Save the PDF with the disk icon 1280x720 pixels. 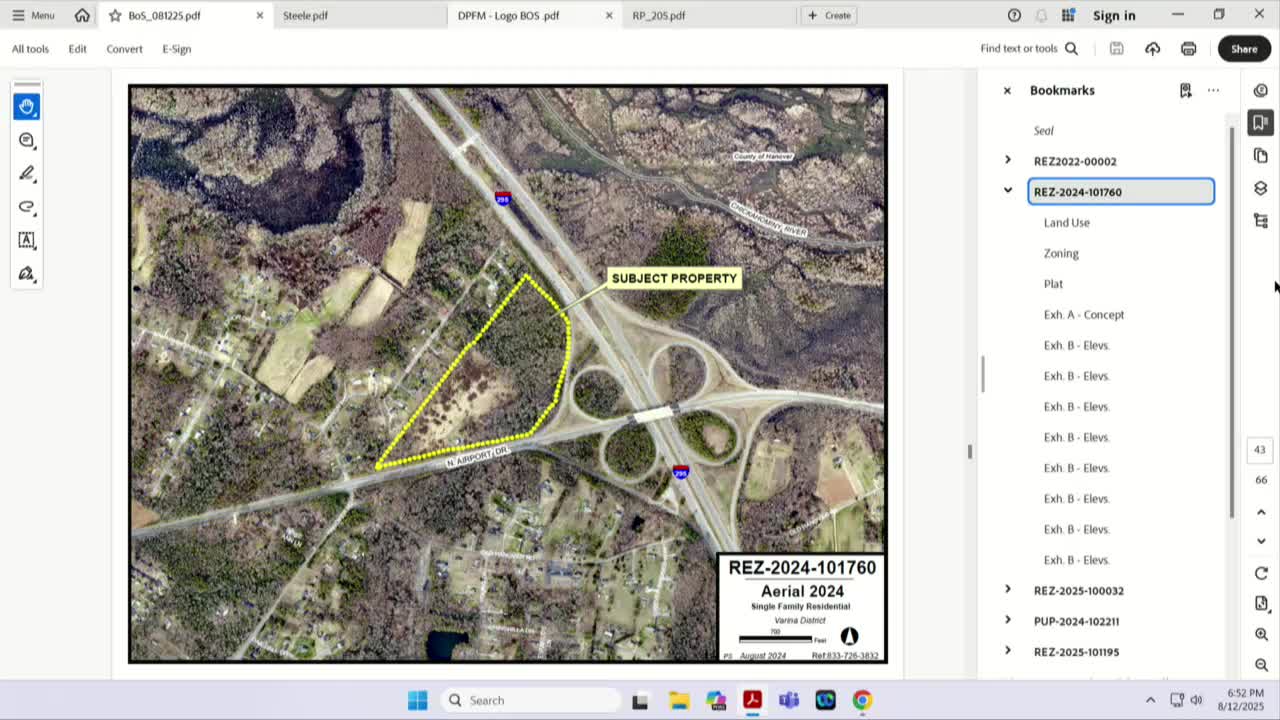pyautogui.click(x=1117, y=48)
